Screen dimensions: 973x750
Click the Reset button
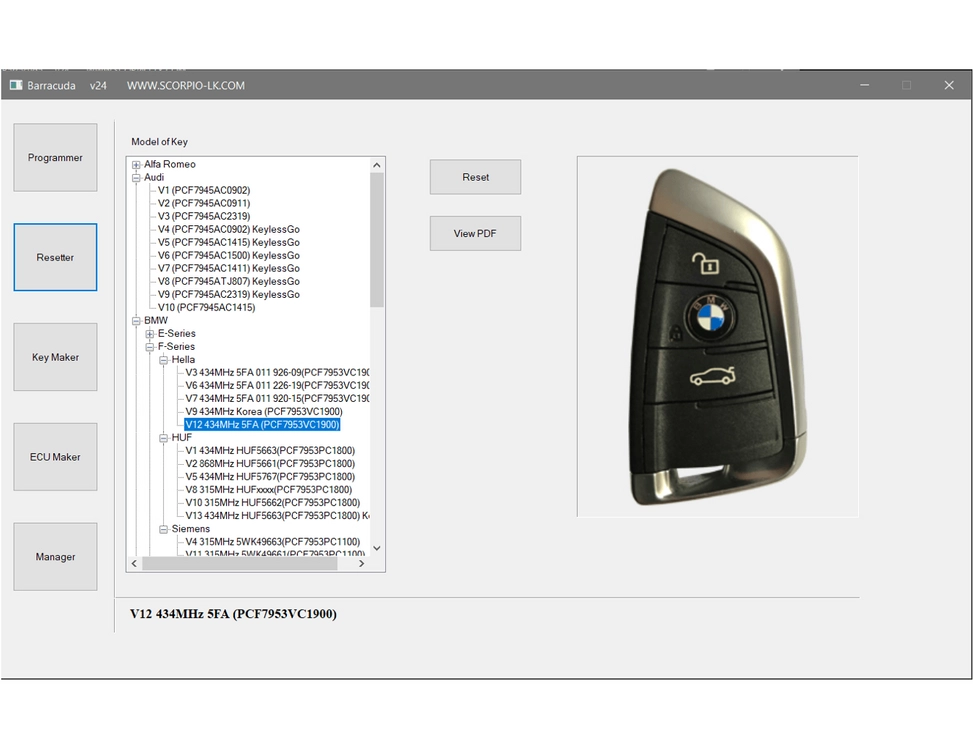475,177
